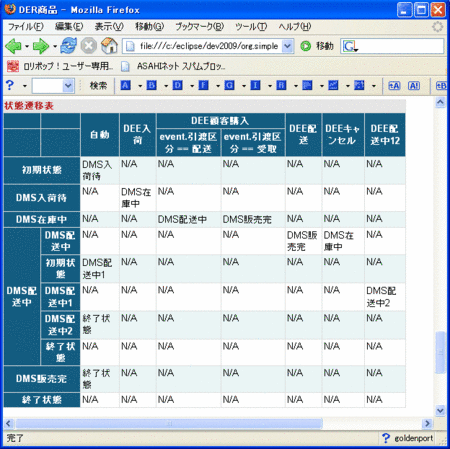
Task: Click the vertical scrollbar down arrow
Action: click(x=440, y=411)
